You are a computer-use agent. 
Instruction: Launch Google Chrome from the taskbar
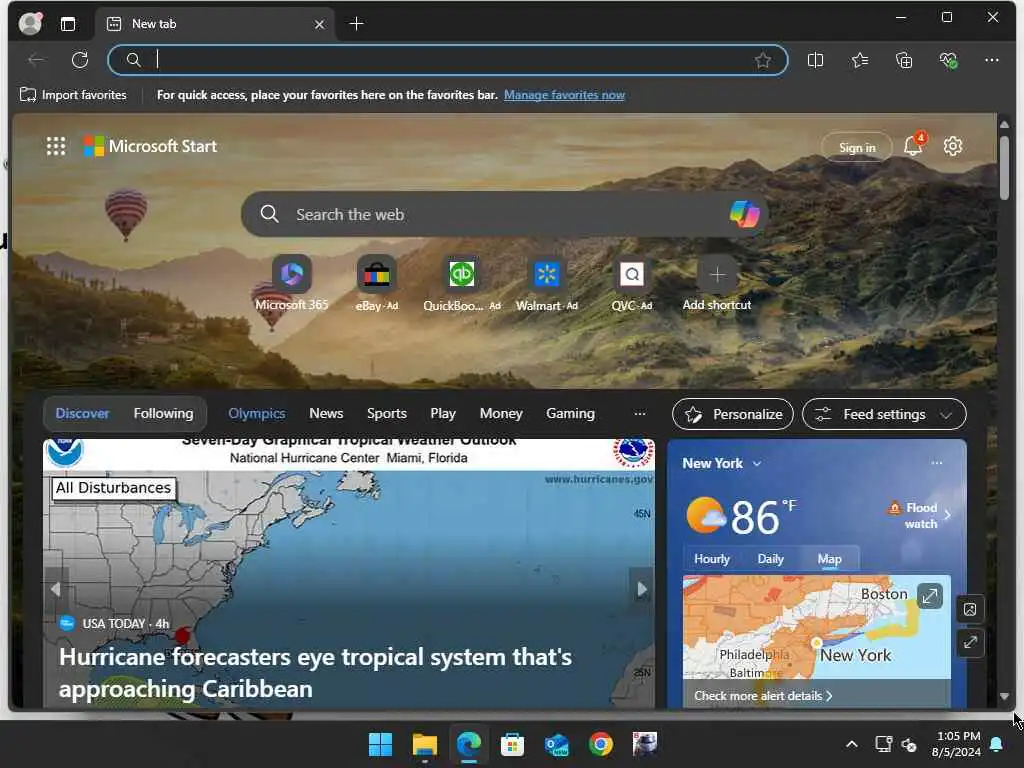point(601,744)
